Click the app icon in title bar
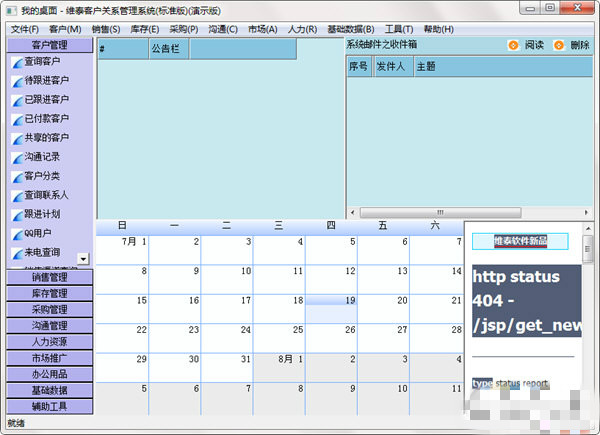 coord(11,11)
